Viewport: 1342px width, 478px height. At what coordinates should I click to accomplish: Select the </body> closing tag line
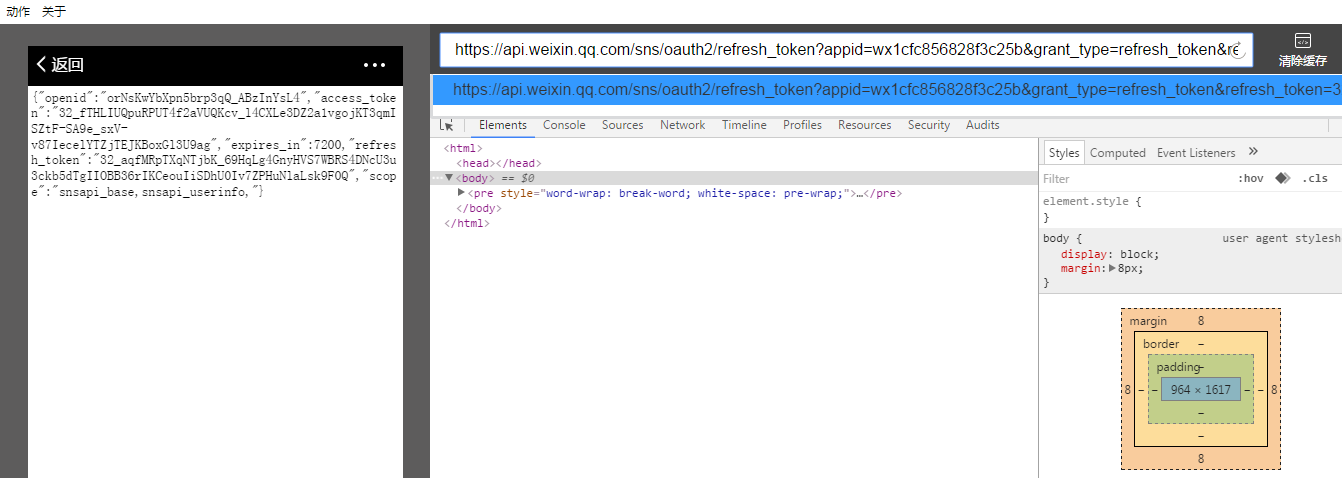pos(478,208)
